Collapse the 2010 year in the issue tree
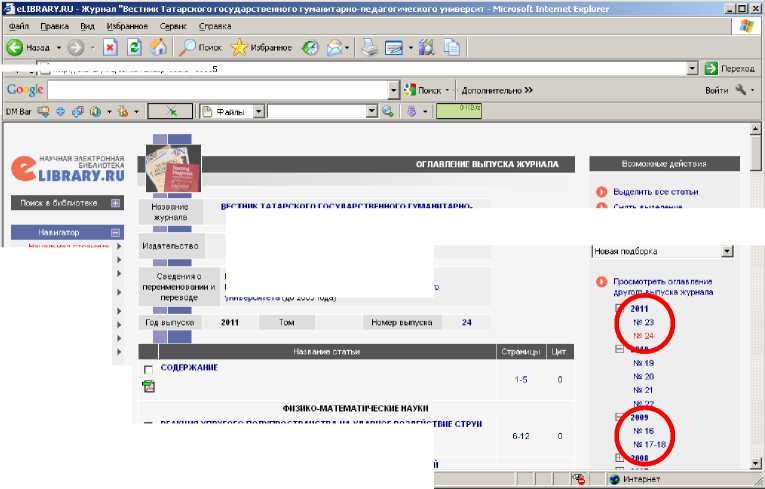This screenshot has height=489, width=765. (x=620, y=348)
